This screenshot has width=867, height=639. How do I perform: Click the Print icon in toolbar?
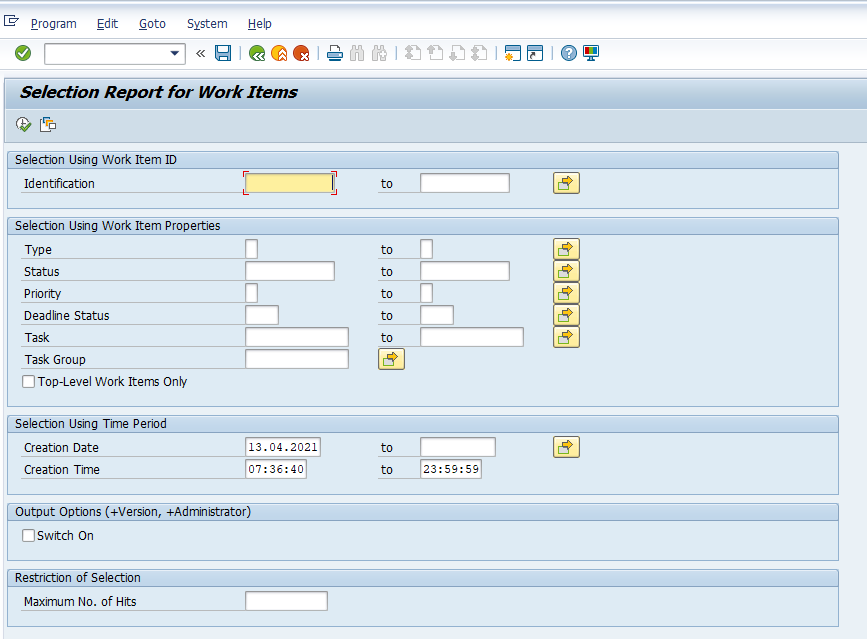pos(336,53)
